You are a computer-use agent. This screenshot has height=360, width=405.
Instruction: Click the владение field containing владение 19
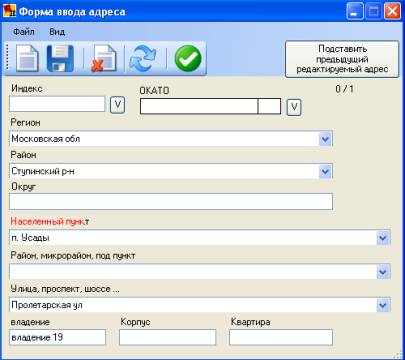click(x=58, y=337)
